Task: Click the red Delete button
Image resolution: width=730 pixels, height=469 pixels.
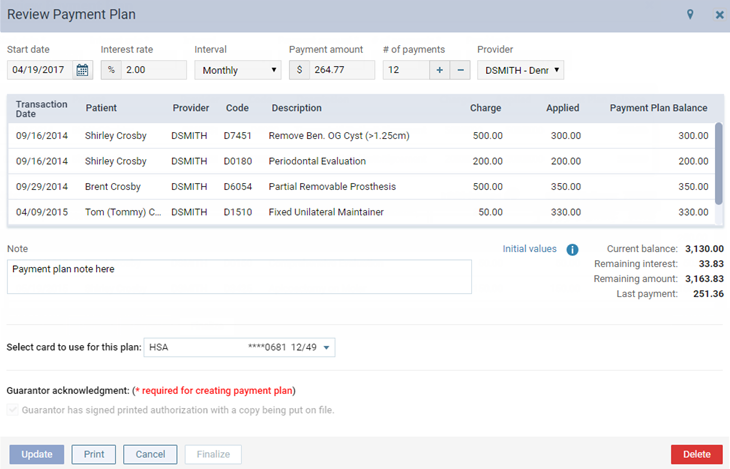Action: pyautogui.click(x=696, y=454)
